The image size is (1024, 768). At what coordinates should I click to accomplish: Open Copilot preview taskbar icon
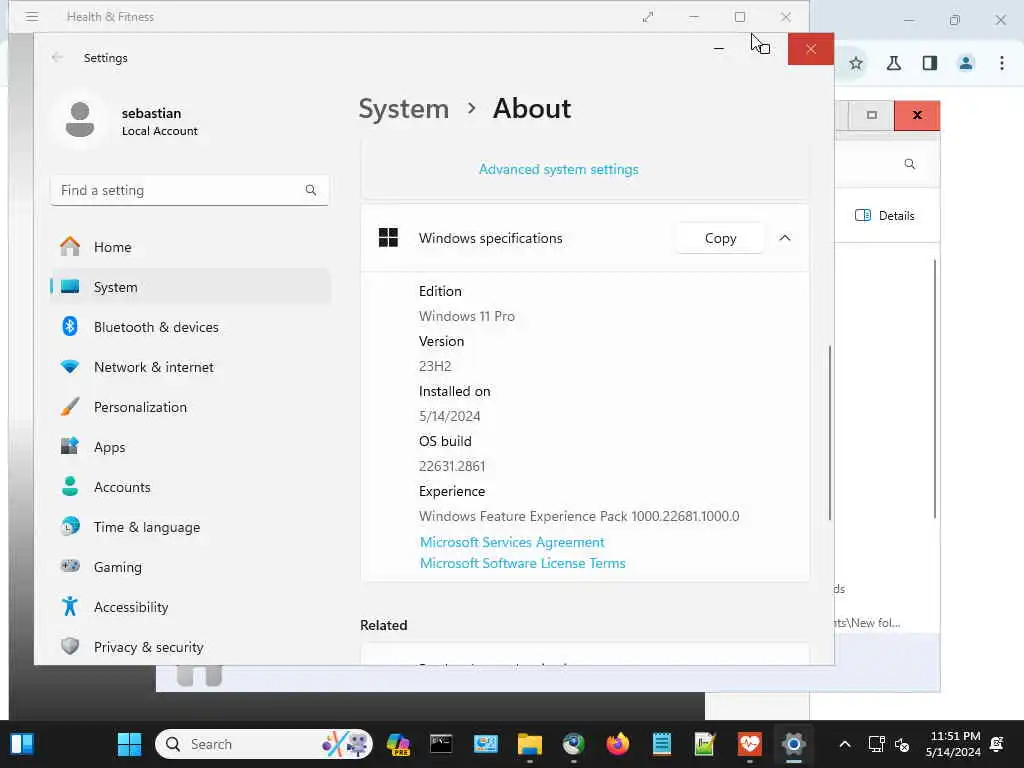(398, 744)
